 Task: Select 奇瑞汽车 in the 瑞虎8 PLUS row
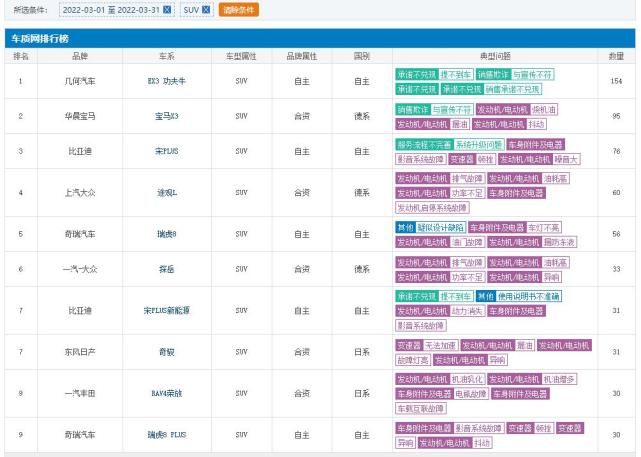click(x=80, y=435)
